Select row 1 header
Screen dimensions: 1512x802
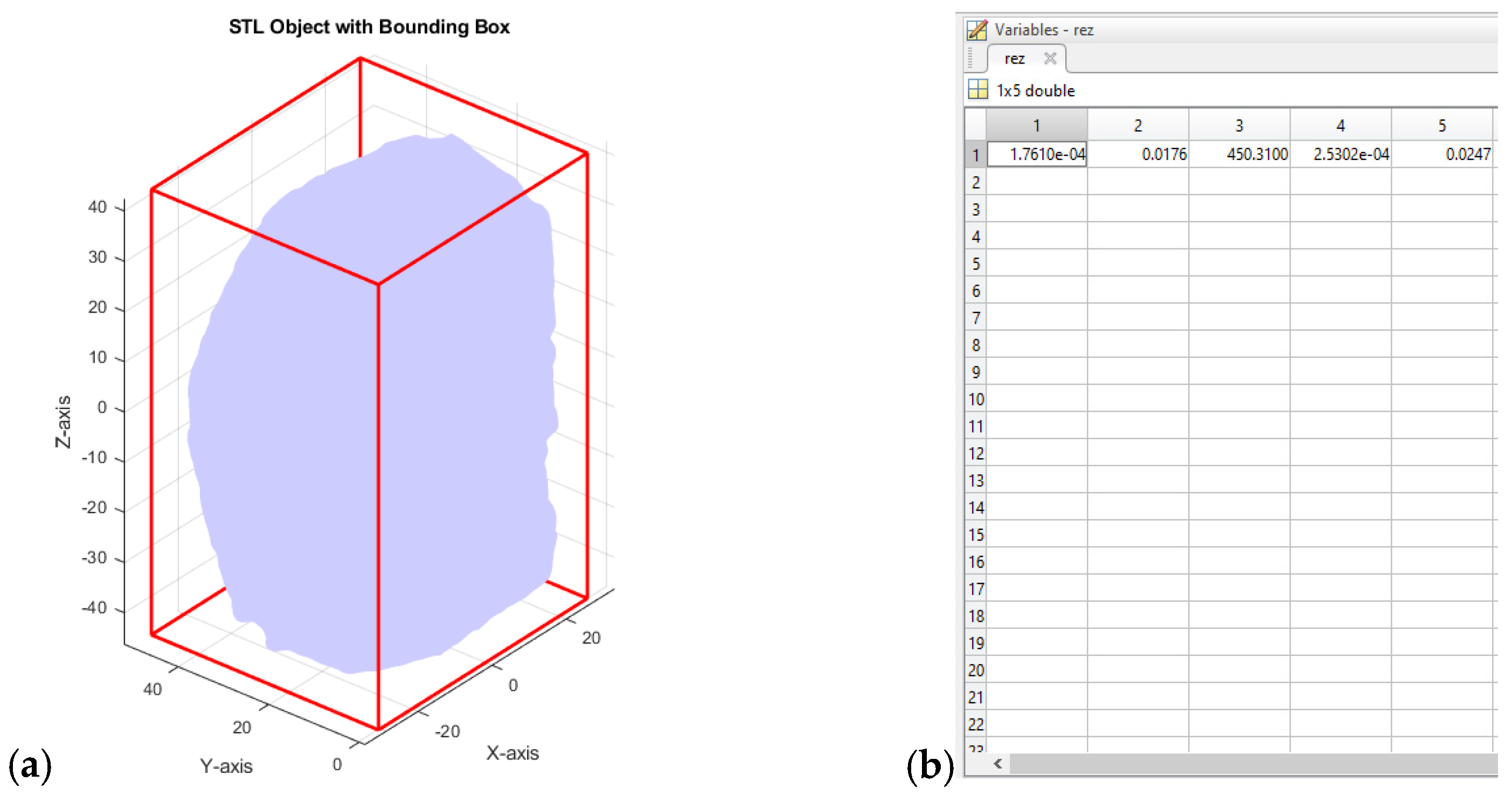click(975, 155)
